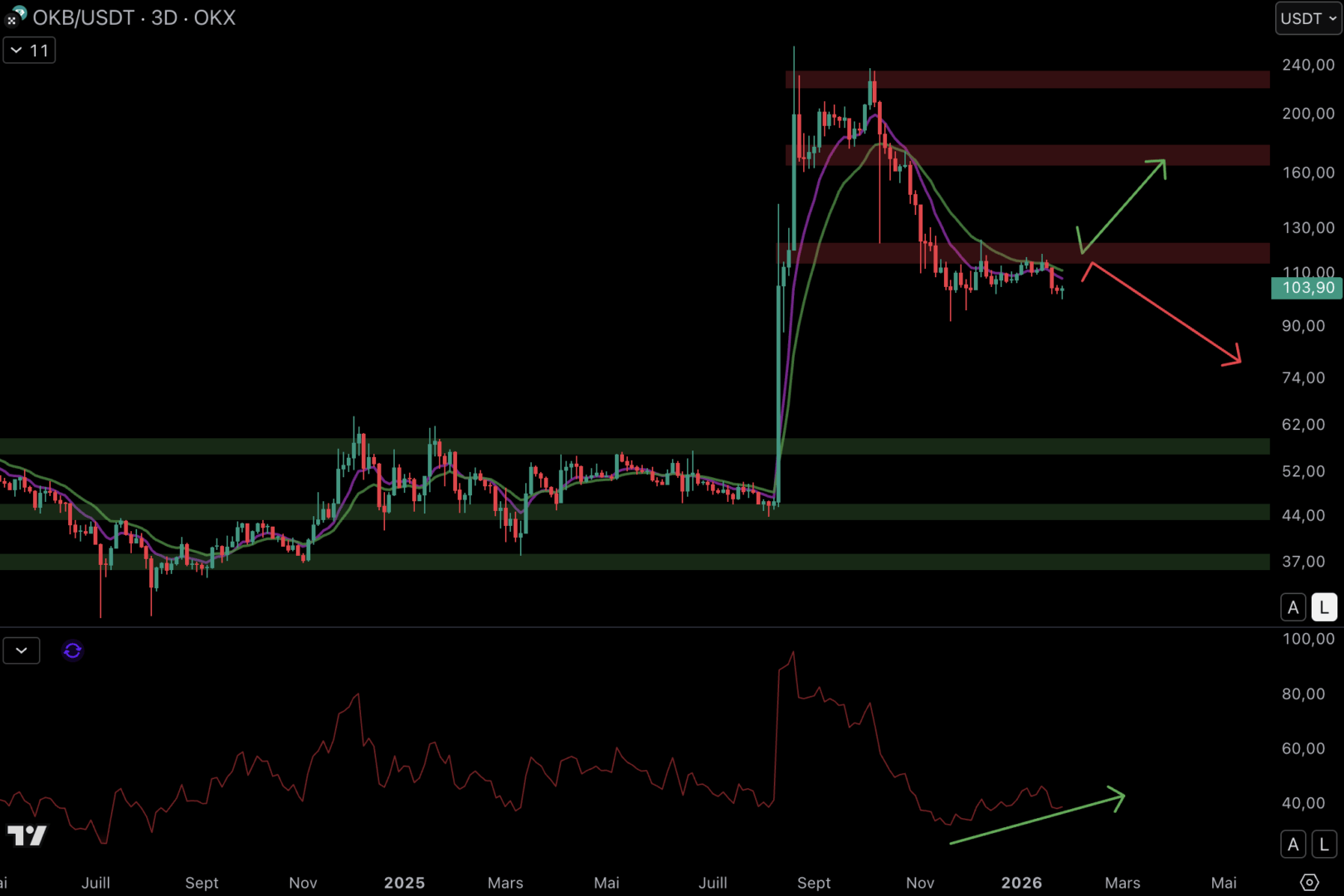Toggle log scale L on main price pane
1344x896 pixels.
pos(1324,607)
